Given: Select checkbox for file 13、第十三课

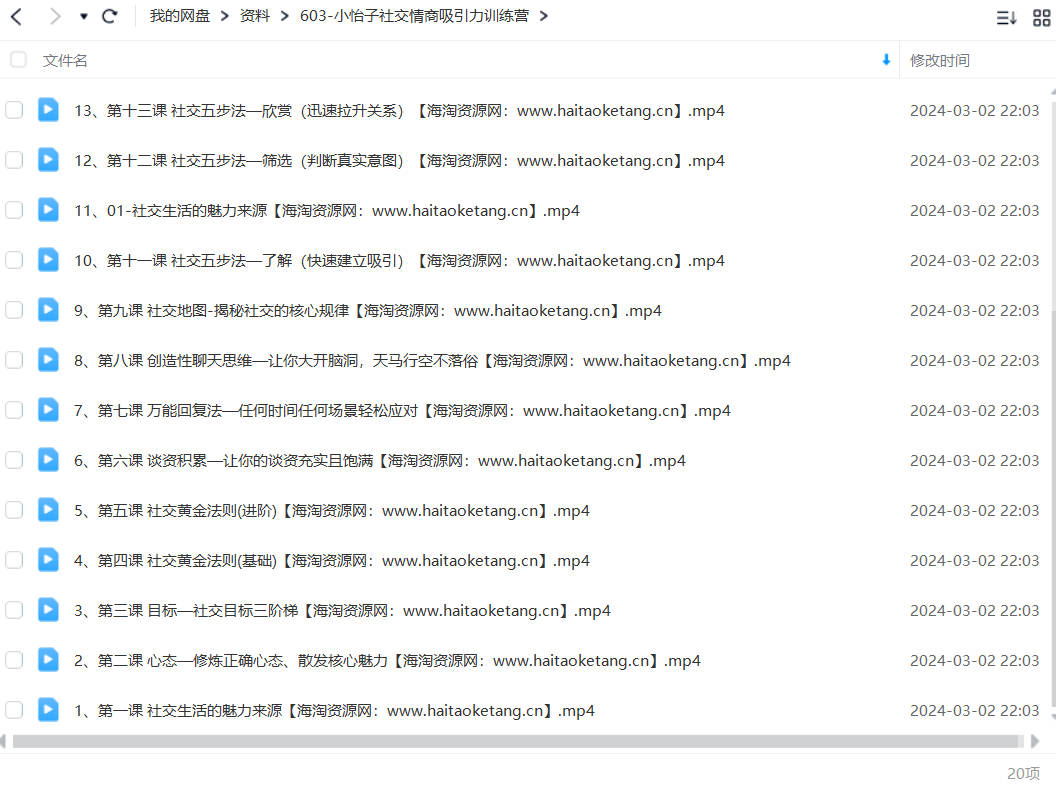Looking at the screenshot, I should [14, 110].
